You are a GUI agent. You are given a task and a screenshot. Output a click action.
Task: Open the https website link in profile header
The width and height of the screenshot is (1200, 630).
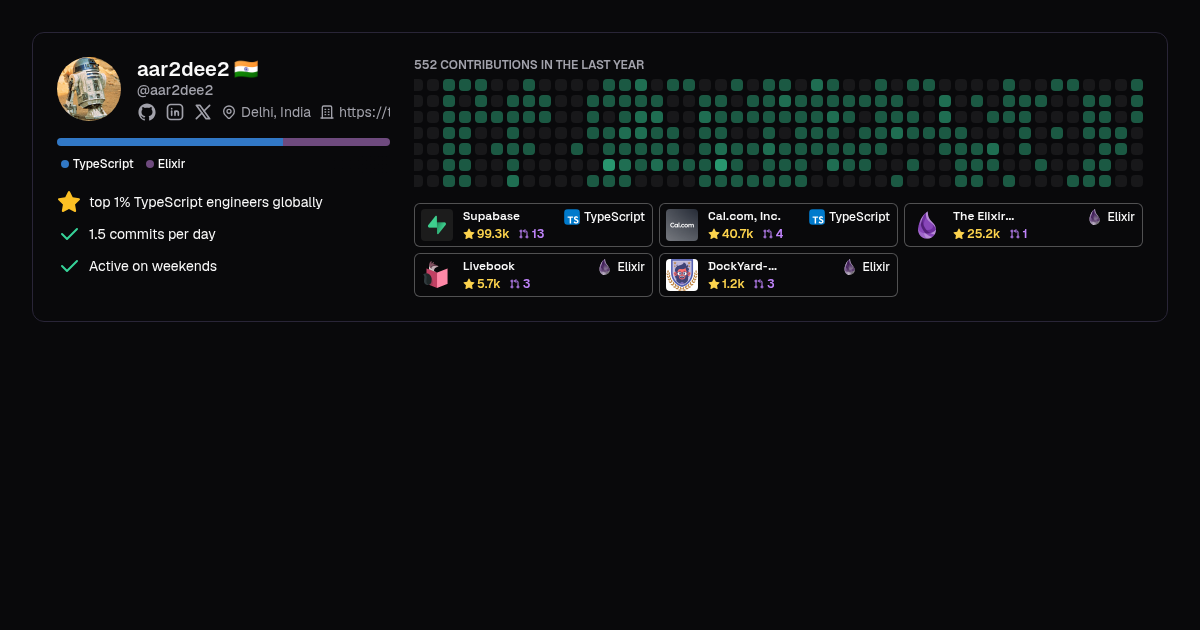pyautogui.click(x=364, y=112)
